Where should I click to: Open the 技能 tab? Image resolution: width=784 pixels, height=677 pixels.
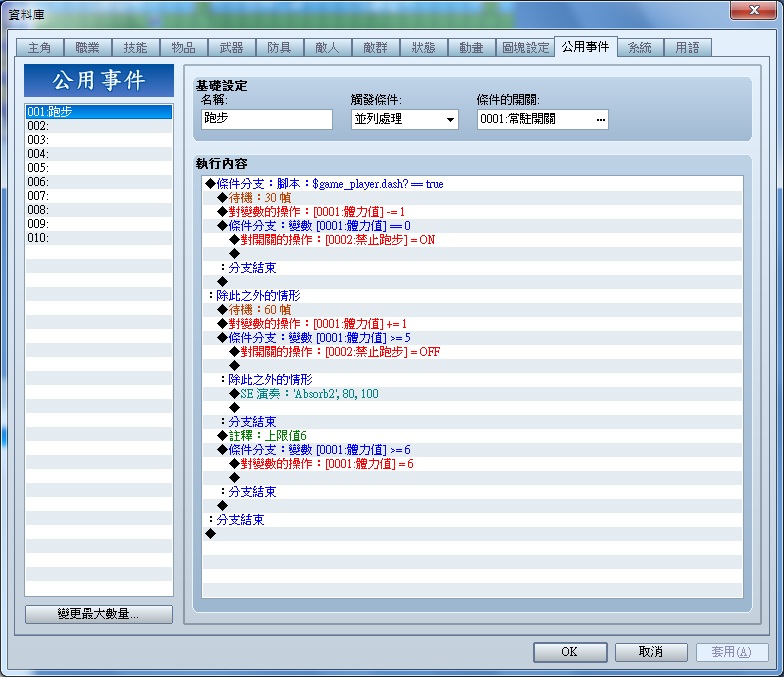click(x=136, y=48)
